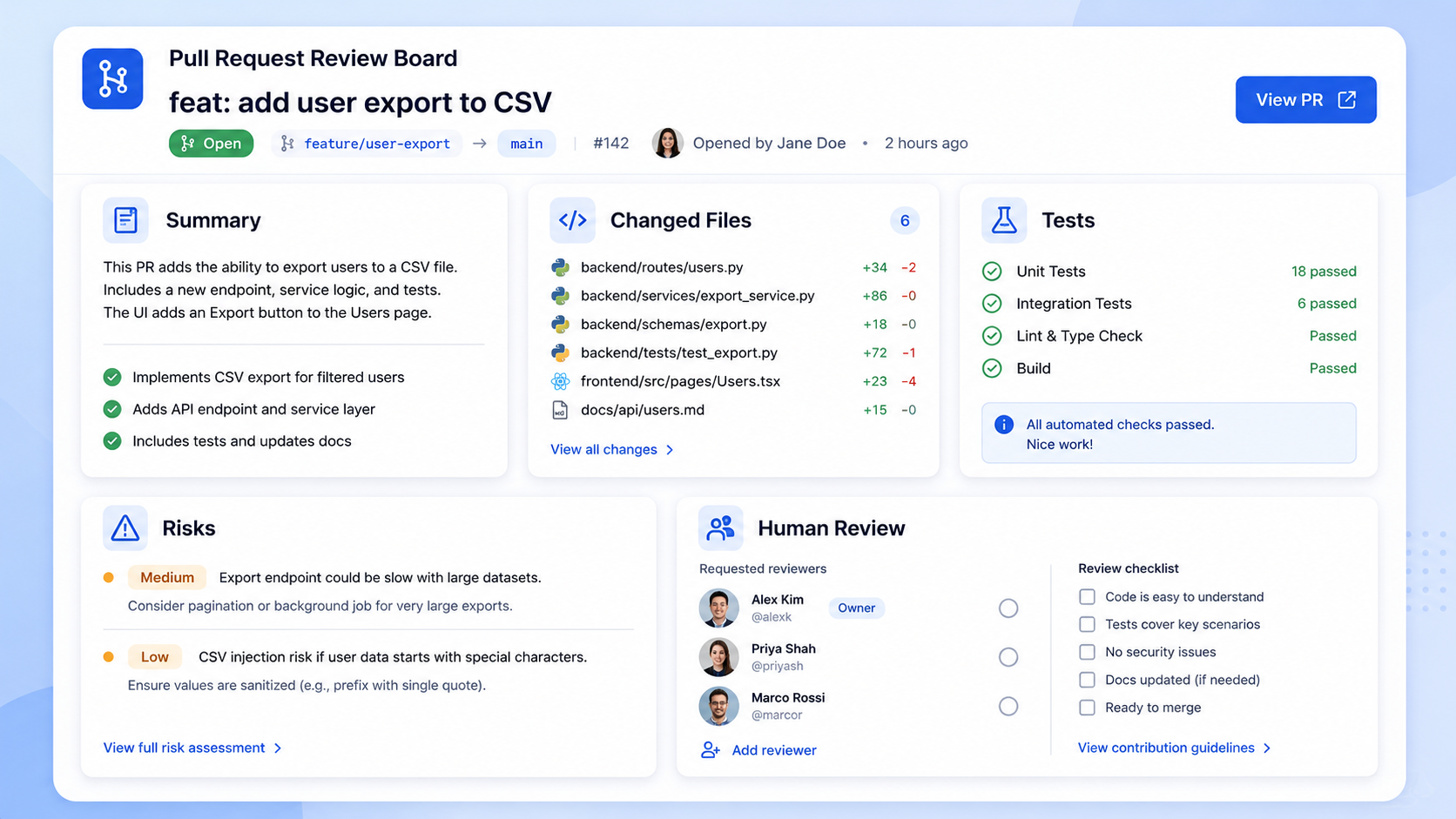Open file backend/routes/users.py

(662, 267)
